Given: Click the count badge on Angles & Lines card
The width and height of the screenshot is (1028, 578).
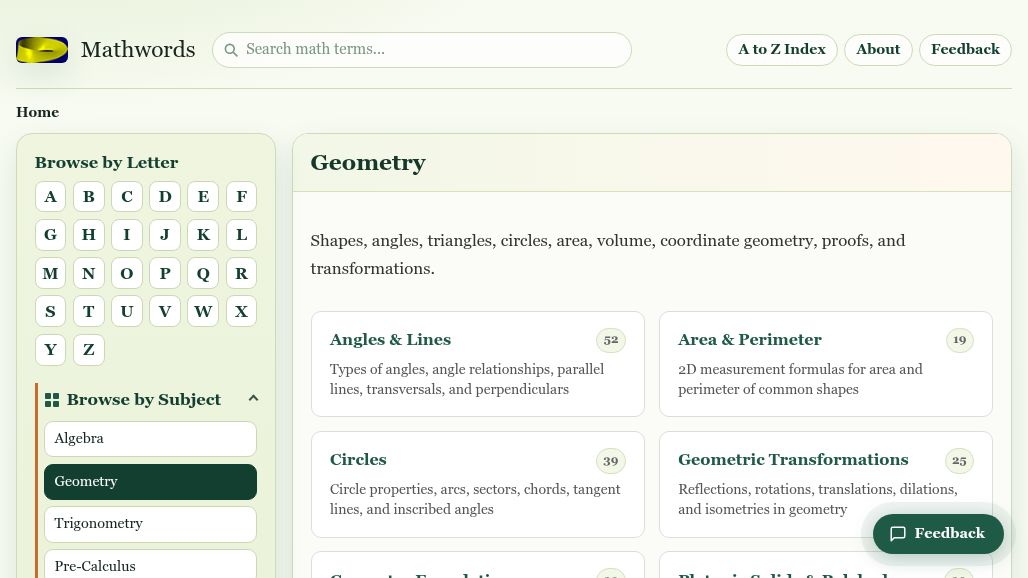Looking at the screenshot, I should pyautogui.click(x=611, y=340).
